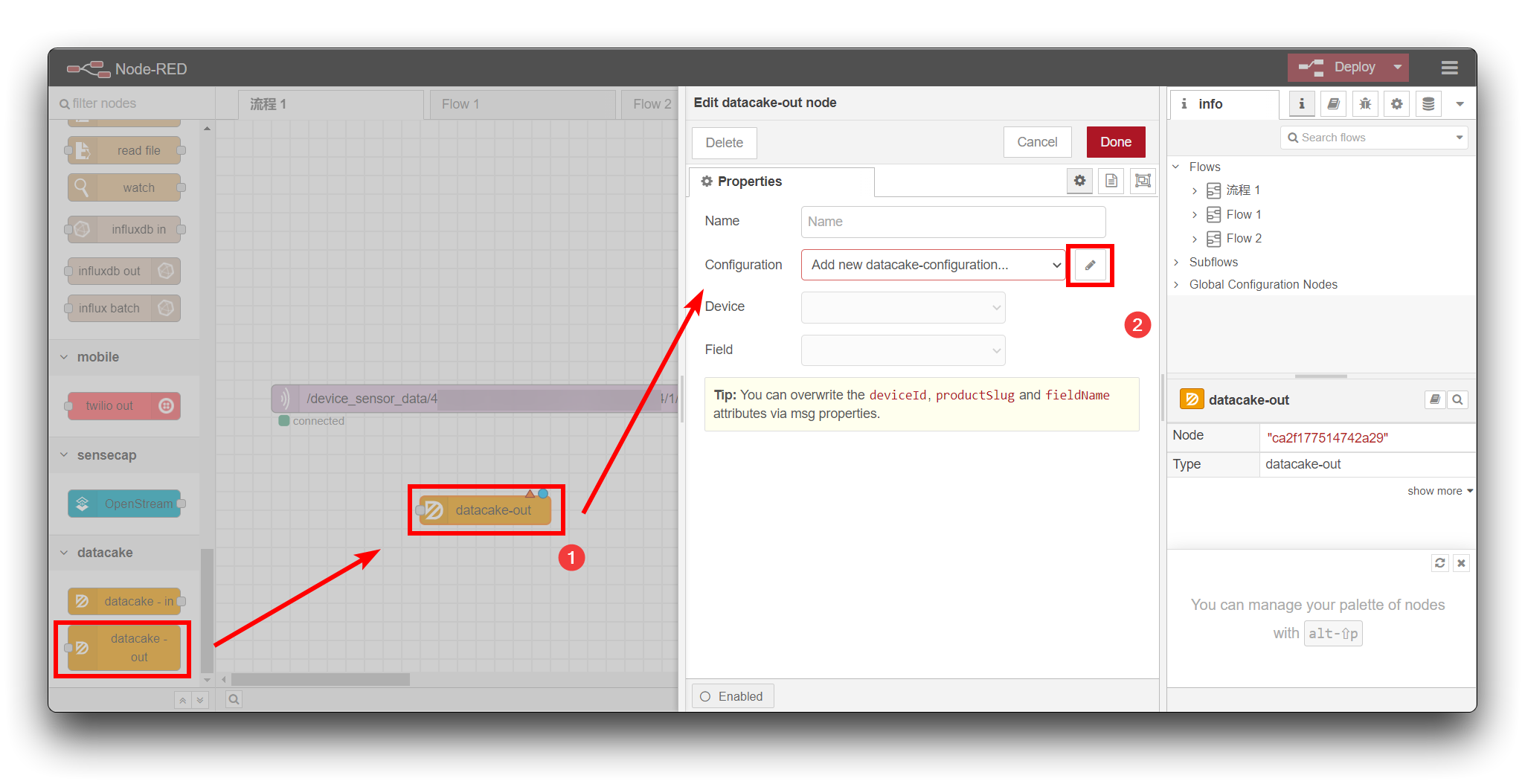Show configuration nodes gear sidebar icon
The width and height of the screenshot is (1525, 784).
(x=1397, y=104)
